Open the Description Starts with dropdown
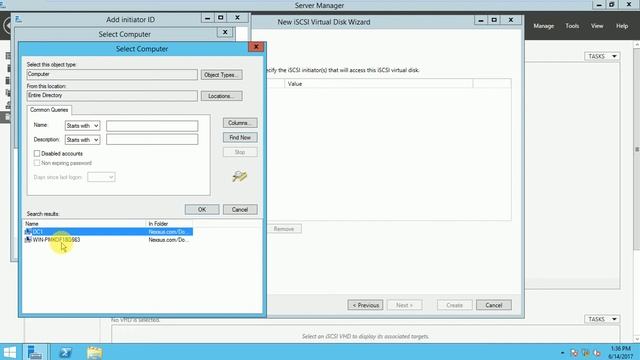This screenshot has width=640, height=360. click(x=82, y=140)
